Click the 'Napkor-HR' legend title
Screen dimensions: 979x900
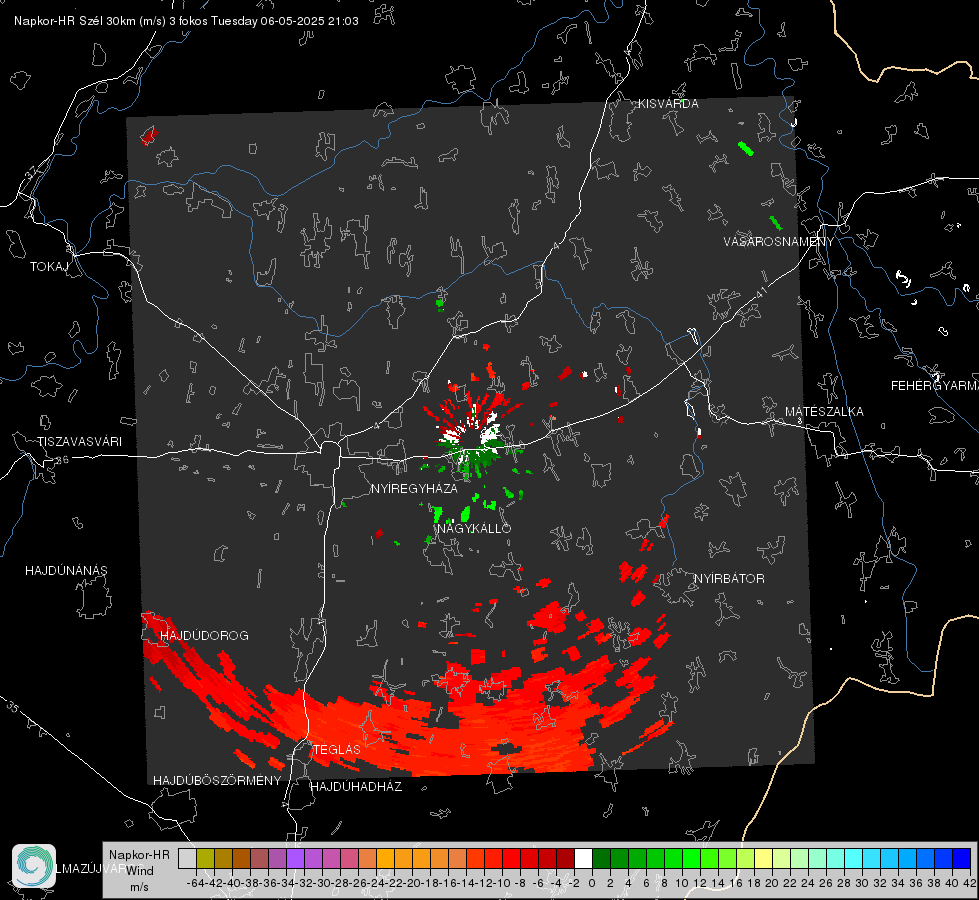point(139,854)
